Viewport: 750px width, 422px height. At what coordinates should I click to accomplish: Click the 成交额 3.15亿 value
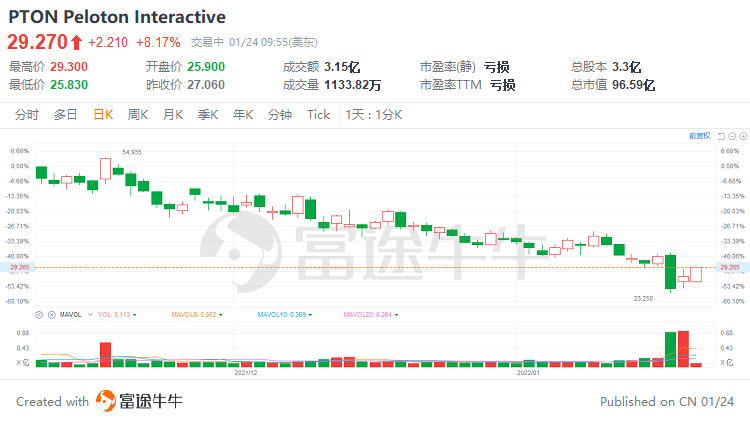point(342,67)
